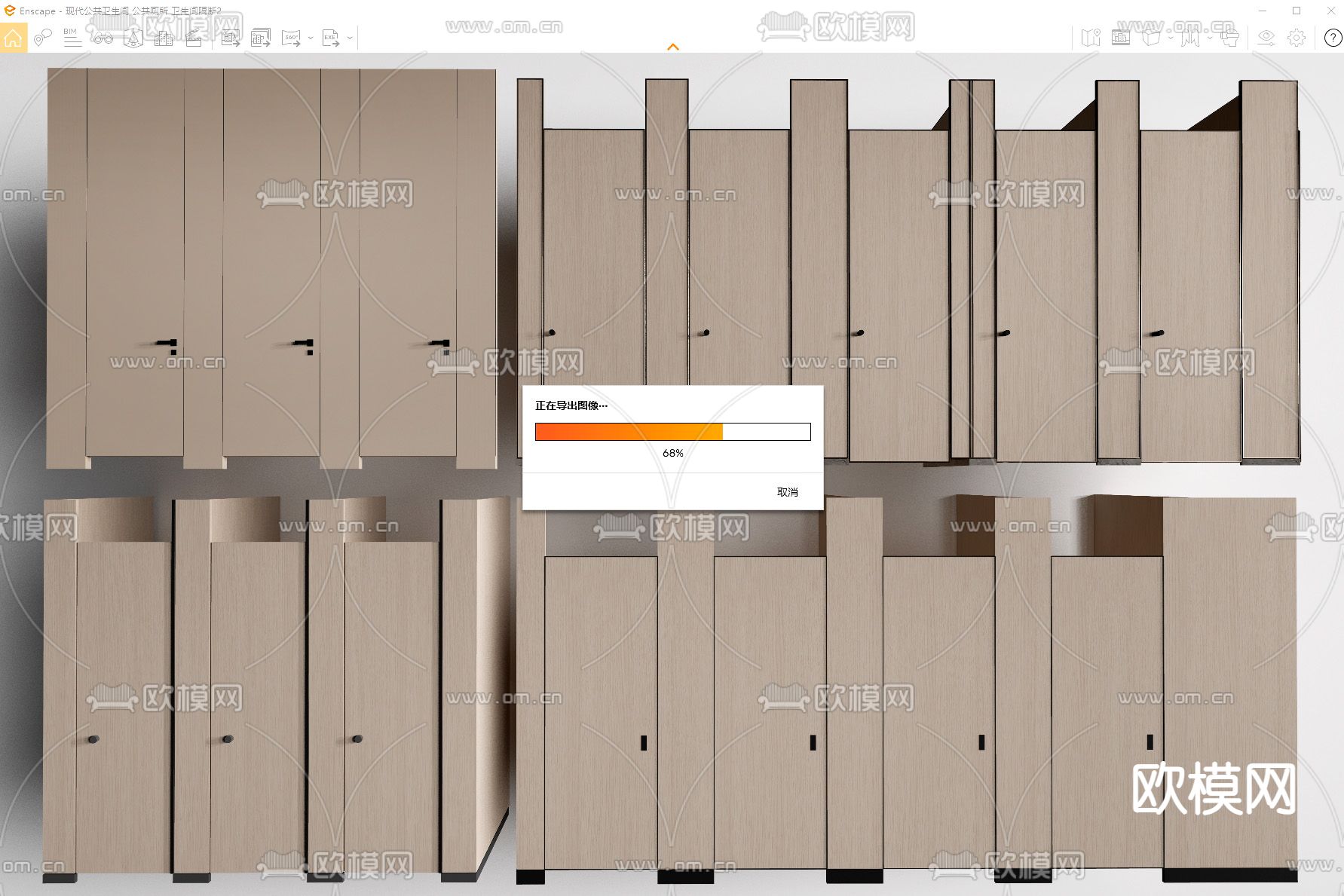Expand the EXE export dropdown arrow
Viewport: 1344px width, 896px height.
(x=350, y=38)
